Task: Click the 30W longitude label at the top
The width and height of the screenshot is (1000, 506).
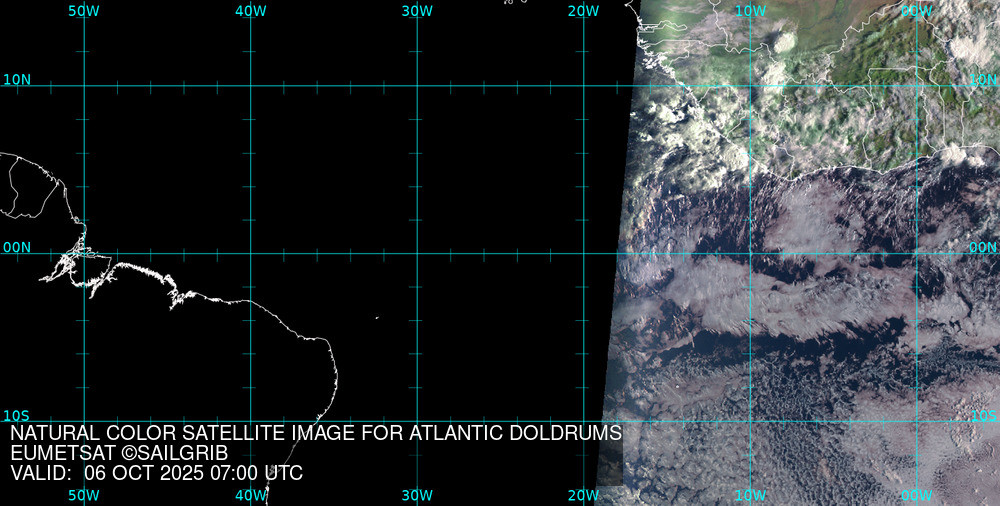Action: point(417,10)
